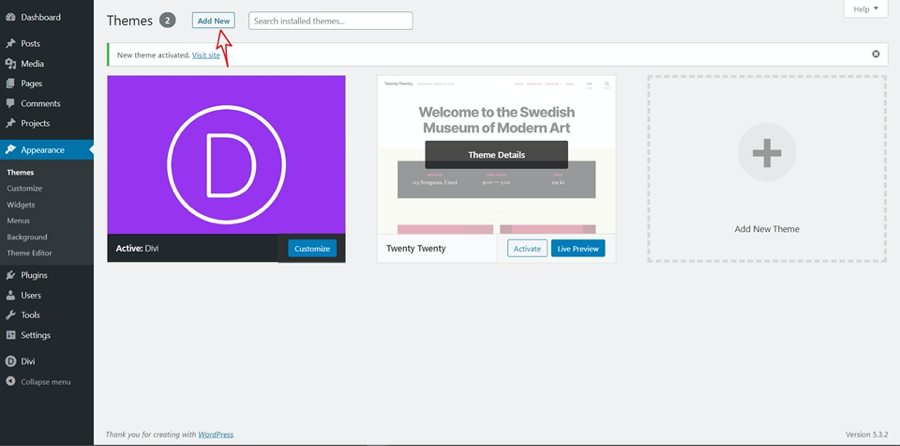Click the 'Themes' page heading
The image size is (900, 446).
coord(130,21)
